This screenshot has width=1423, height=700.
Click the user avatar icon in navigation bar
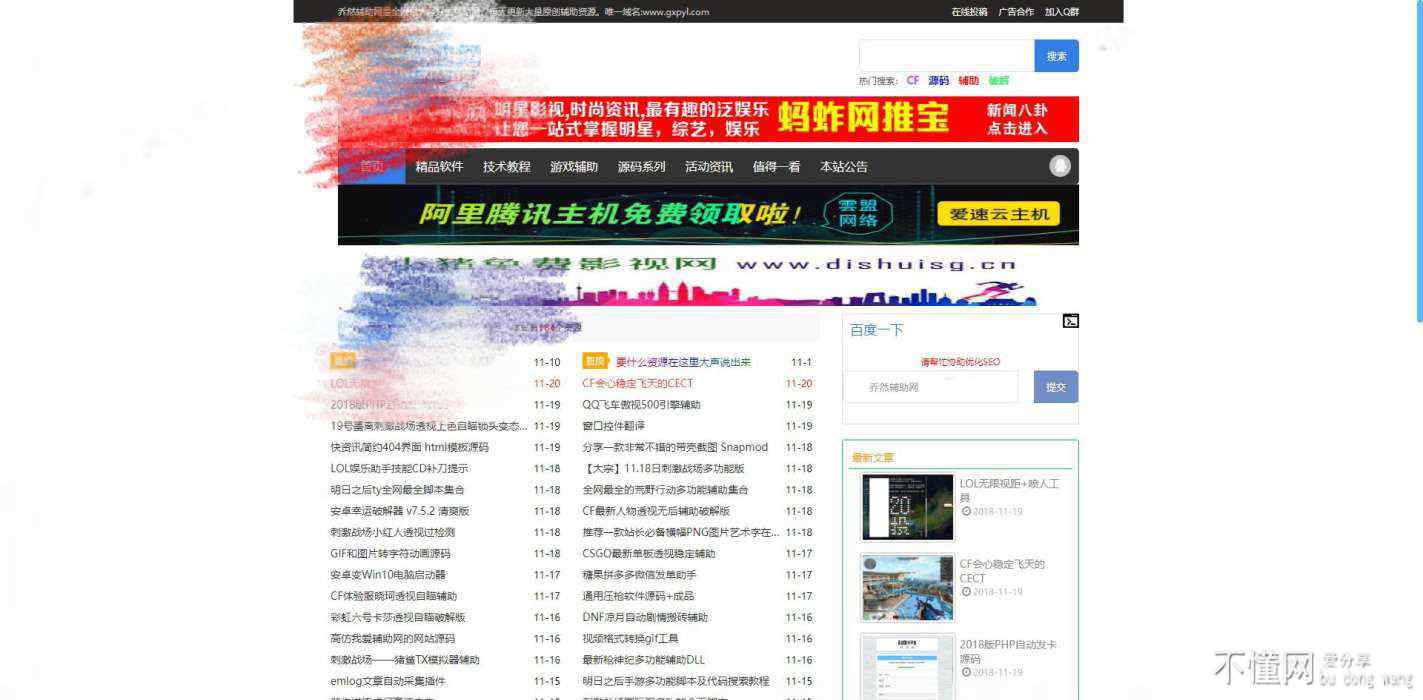(1060, 166)
